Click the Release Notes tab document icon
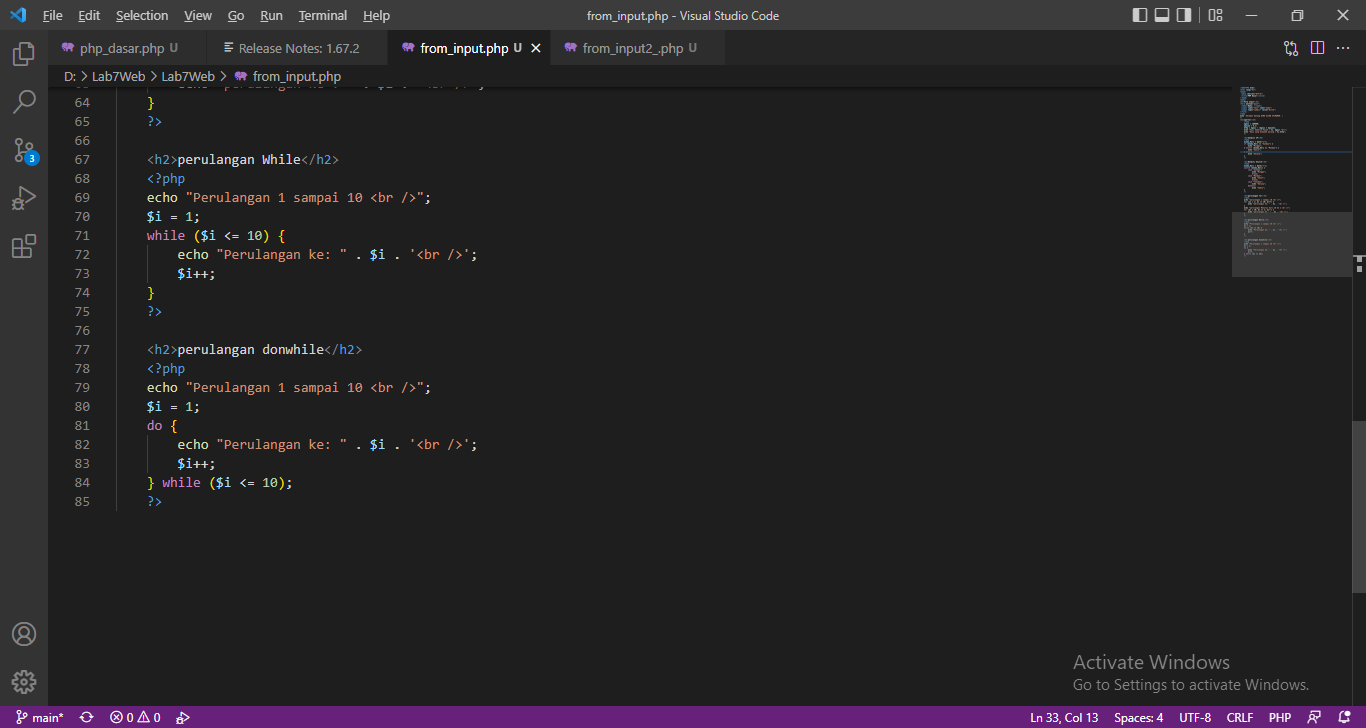1366x728 pixels. coord(229,48)
